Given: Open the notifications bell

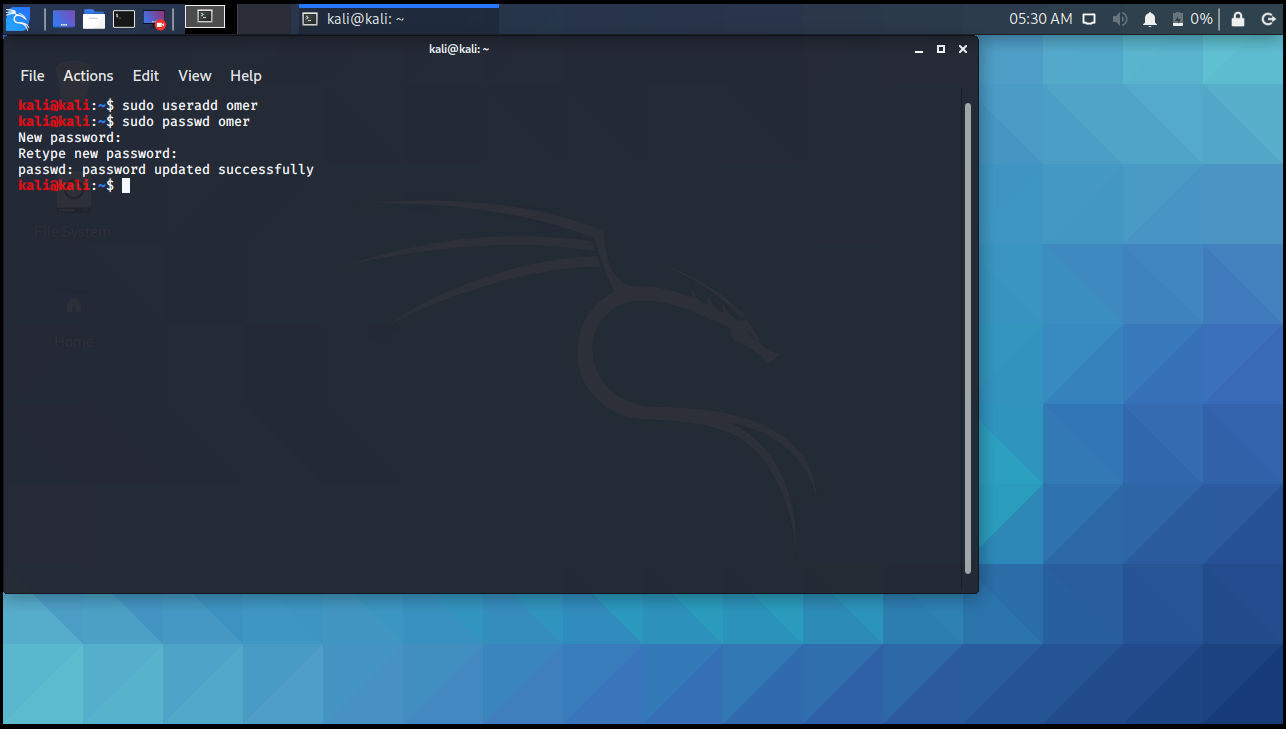Looking at the screenshot, I should [x=1150, y=19].
